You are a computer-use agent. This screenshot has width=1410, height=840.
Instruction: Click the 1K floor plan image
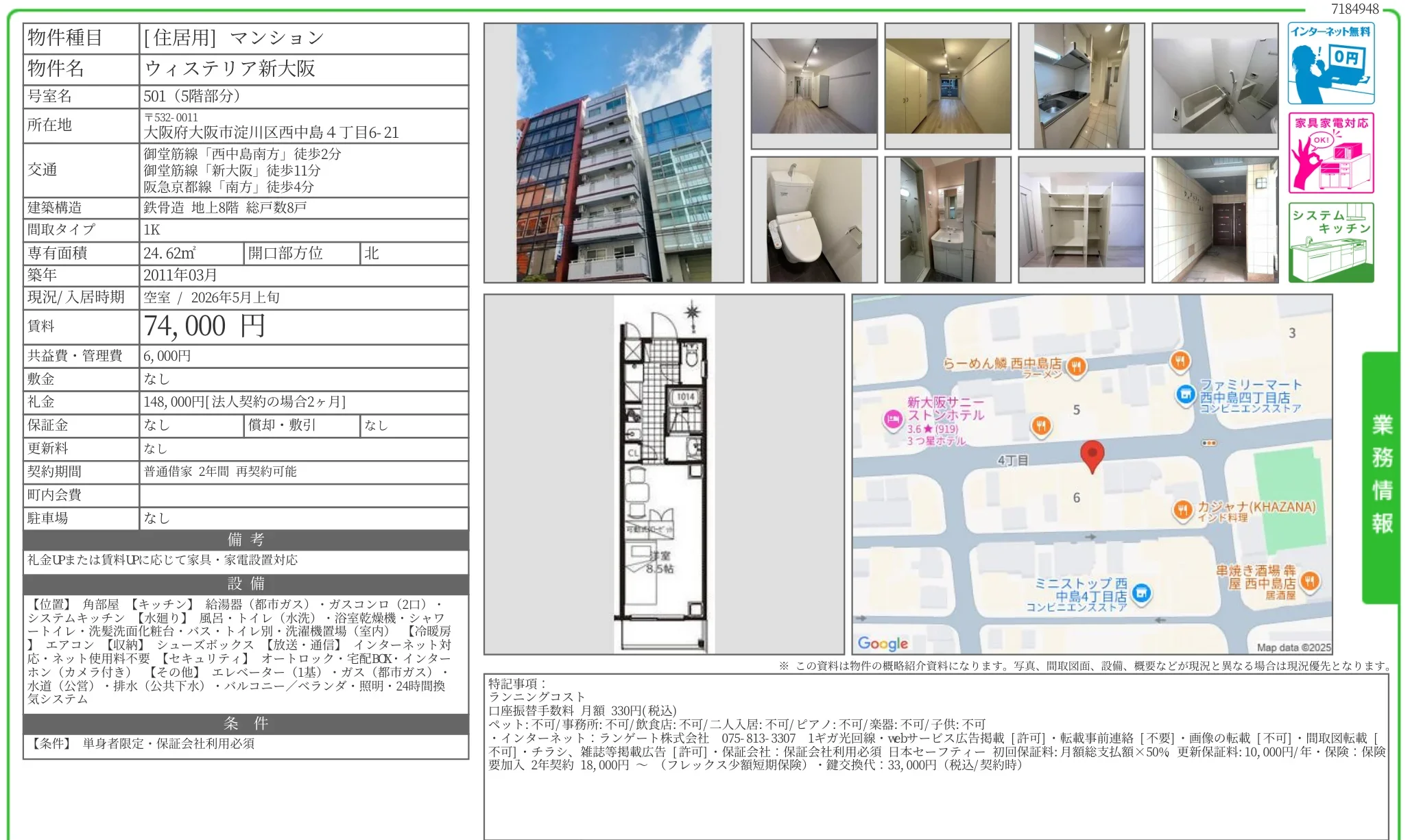point(663,475)
